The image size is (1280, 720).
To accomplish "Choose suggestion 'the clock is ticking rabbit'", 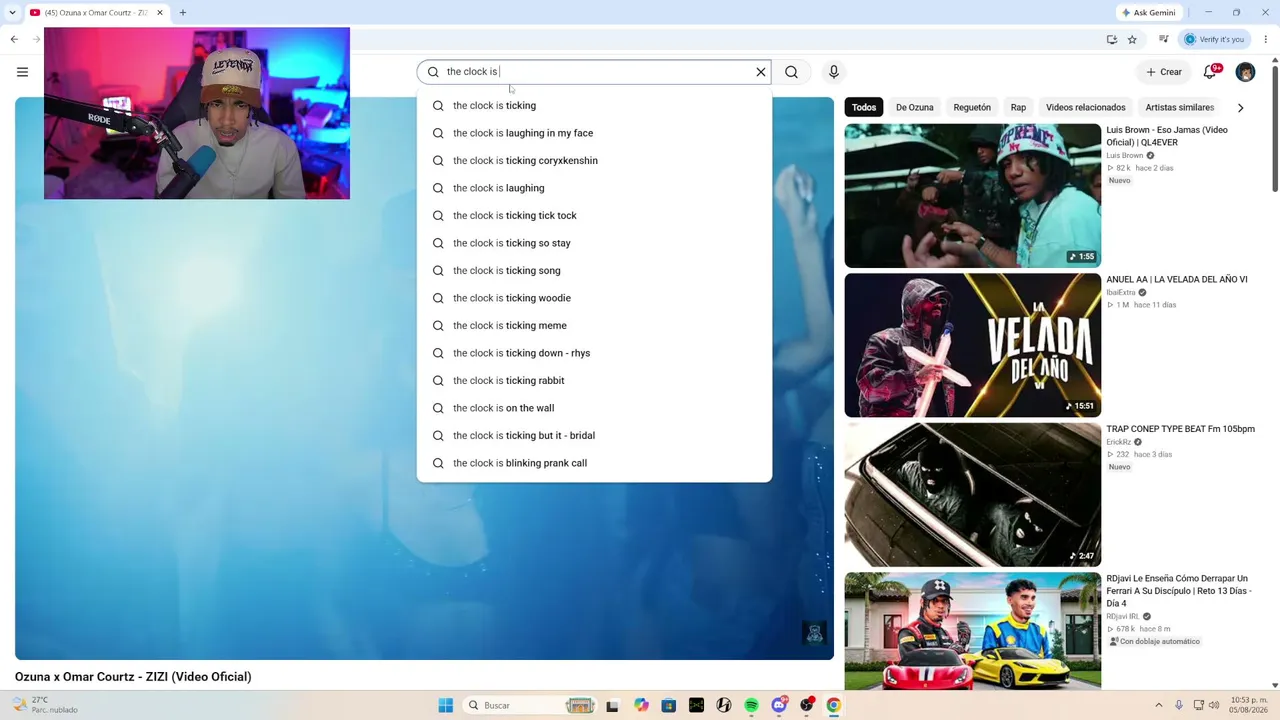I will [594, 380].
